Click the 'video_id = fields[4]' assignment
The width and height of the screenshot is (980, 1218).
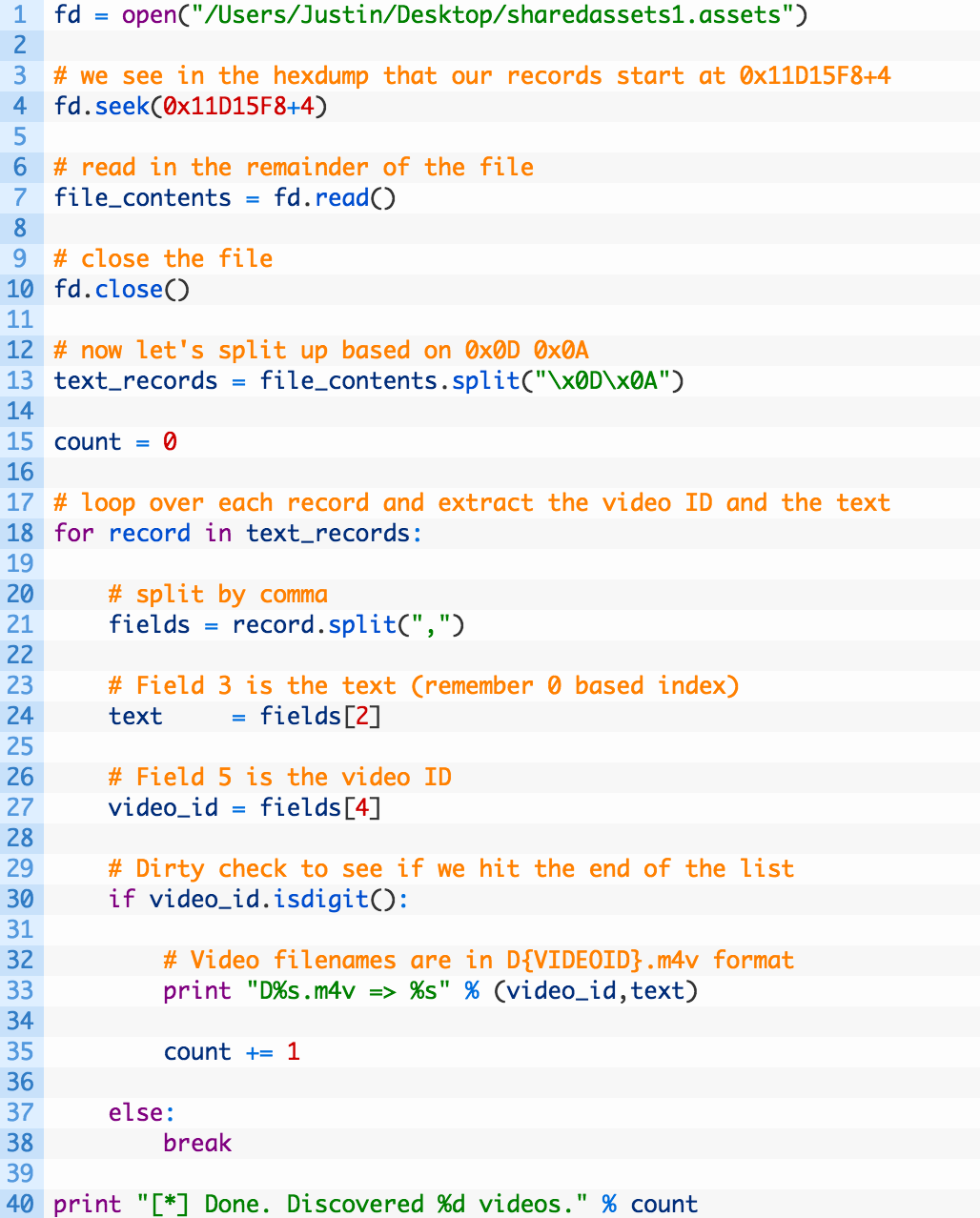245,808
